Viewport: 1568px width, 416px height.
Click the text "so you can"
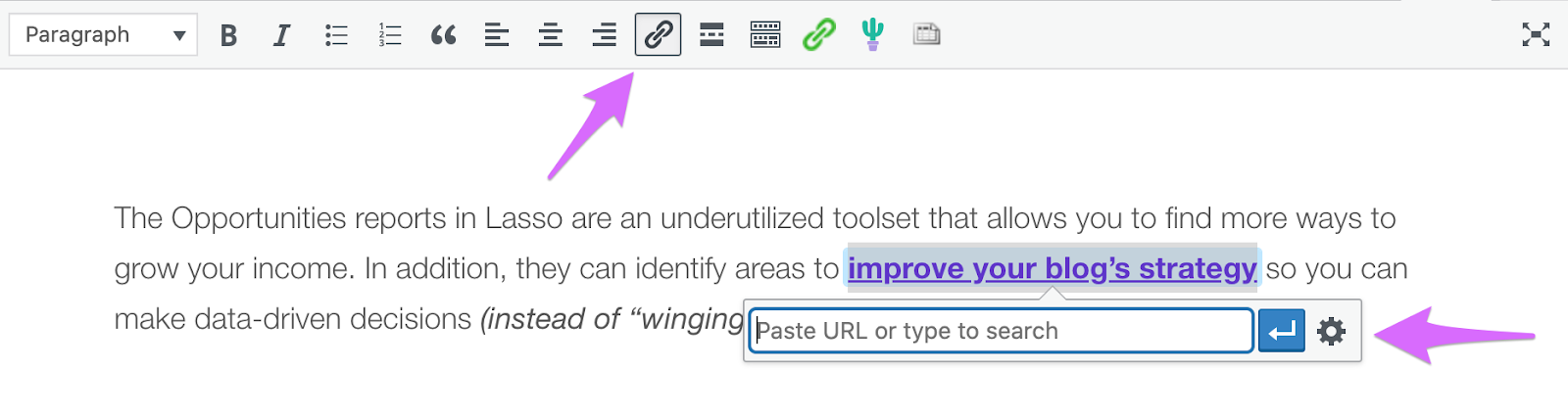[1337, 269]
